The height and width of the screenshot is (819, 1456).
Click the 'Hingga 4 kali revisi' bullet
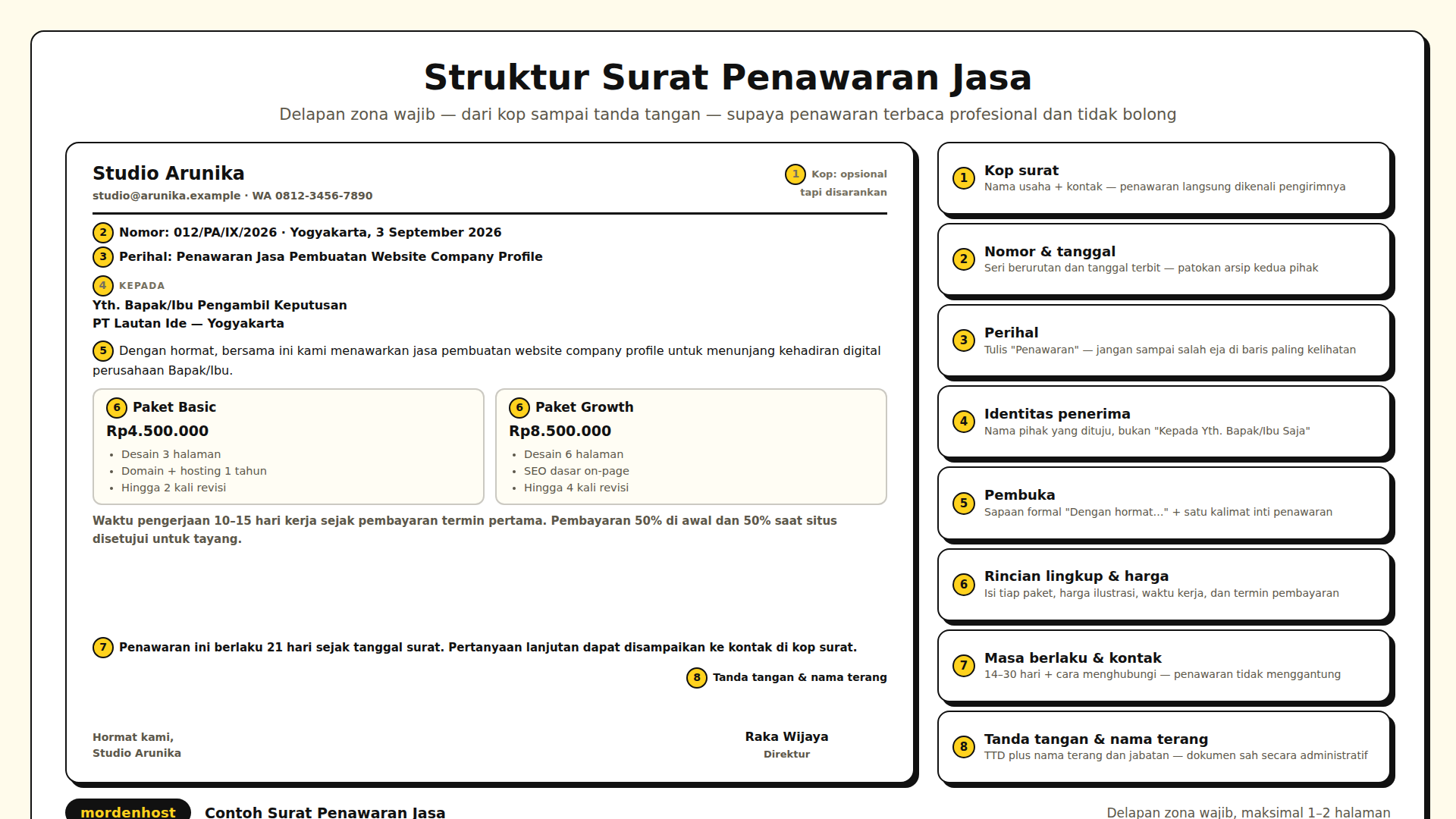click(576, 488)
